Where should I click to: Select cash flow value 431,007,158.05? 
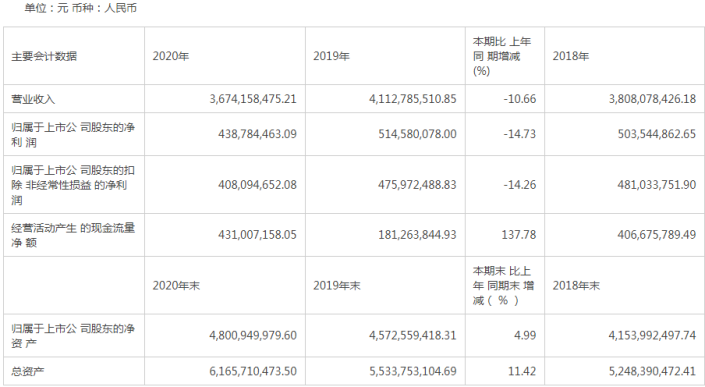point(257,235)
